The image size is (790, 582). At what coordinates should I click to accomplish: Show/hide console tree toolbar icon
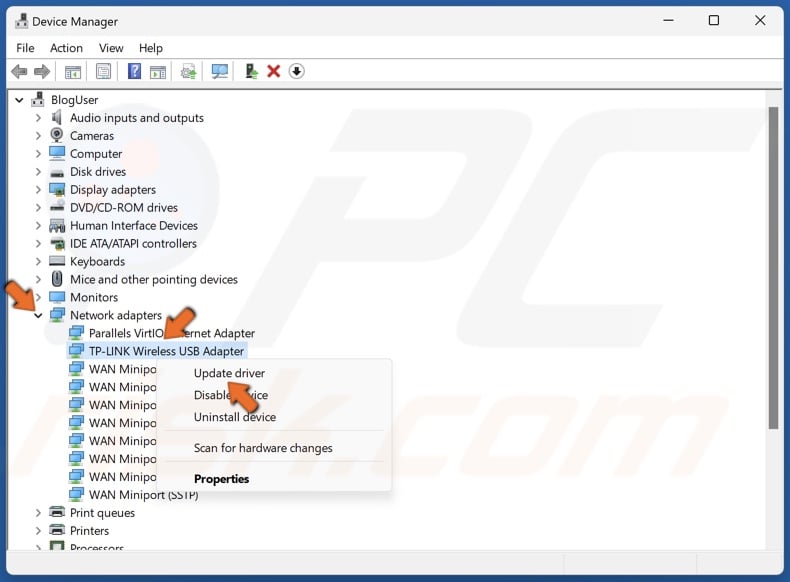(x=73, y=72)
